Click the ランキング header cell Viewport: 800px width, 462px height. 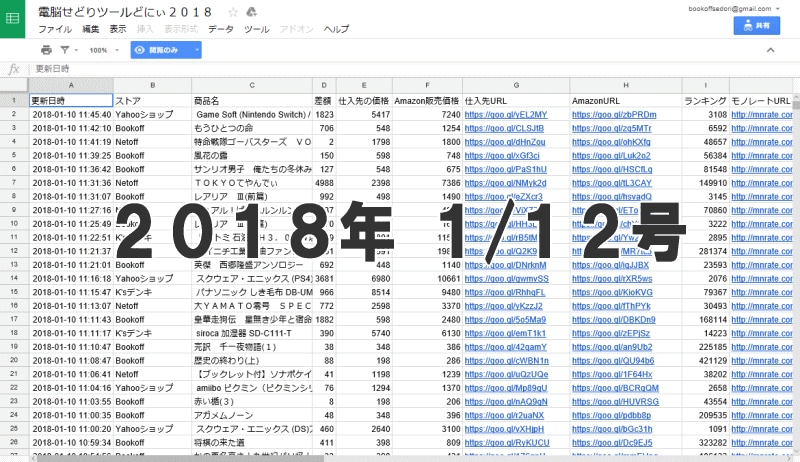pos(706,100)
